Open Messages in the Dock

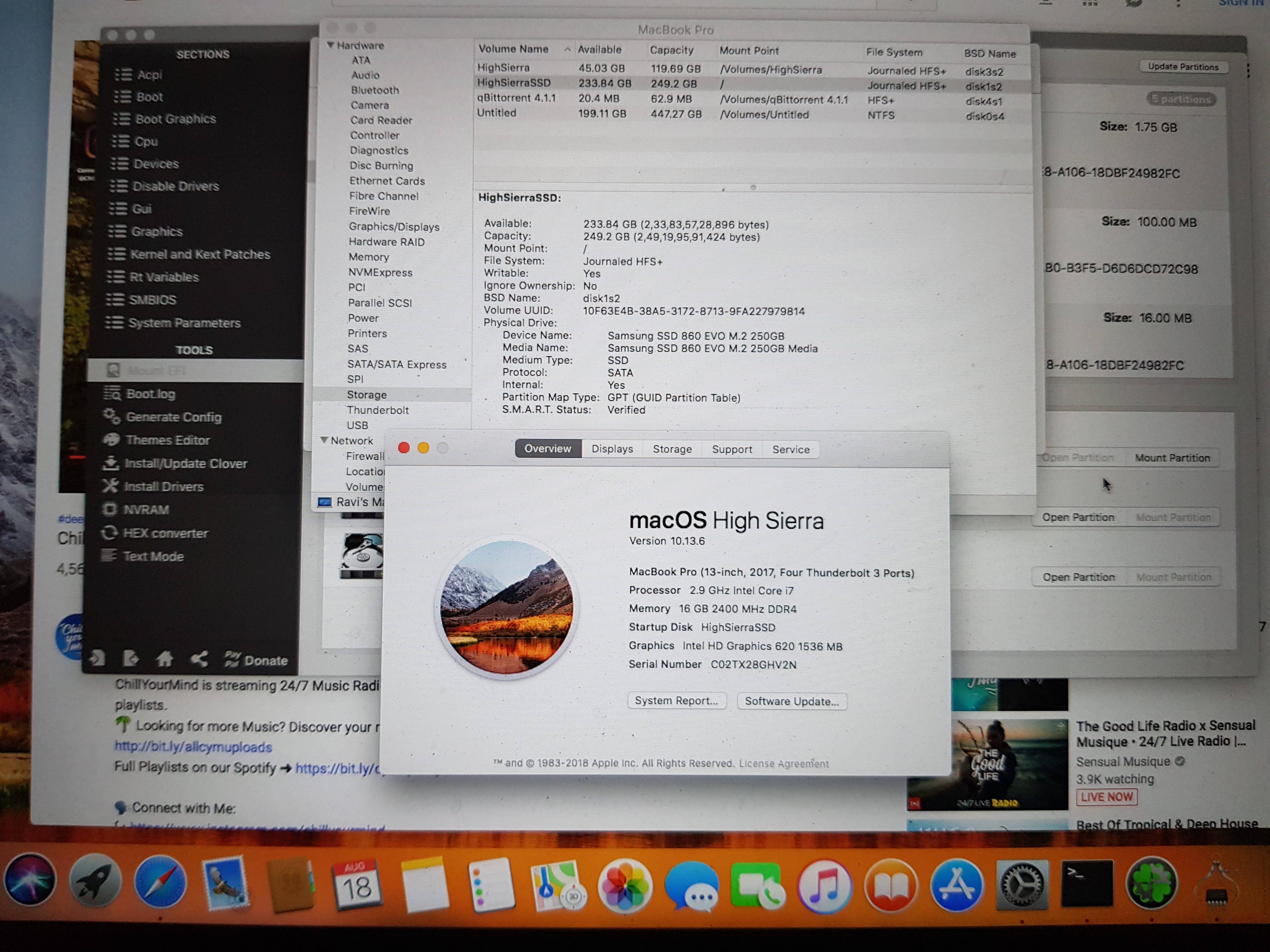(691, 887)
